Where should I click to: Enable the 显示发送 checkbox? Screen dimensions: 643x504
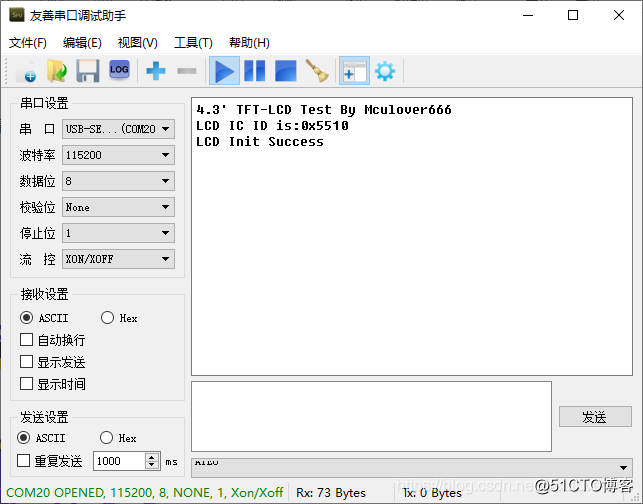click(x=27, y=362)
